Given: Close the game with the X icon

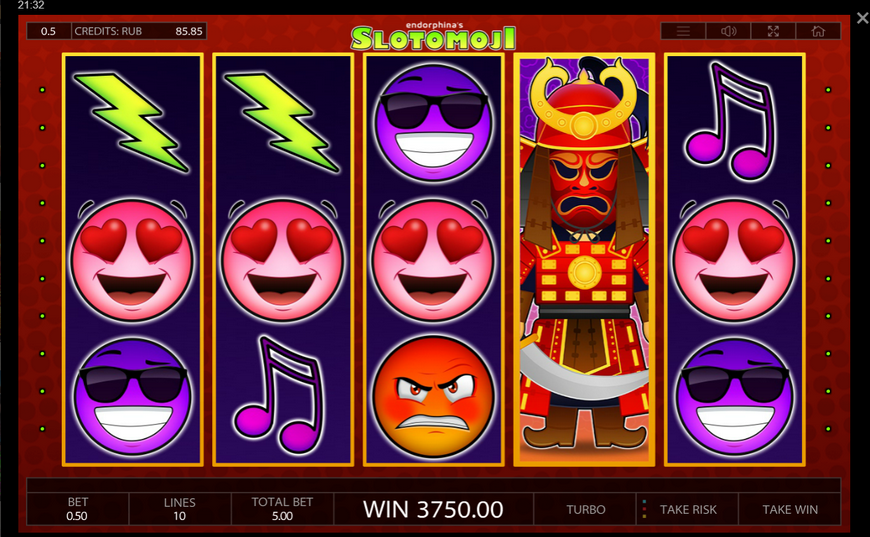Looking at the screenshot, I should (862, 18).
